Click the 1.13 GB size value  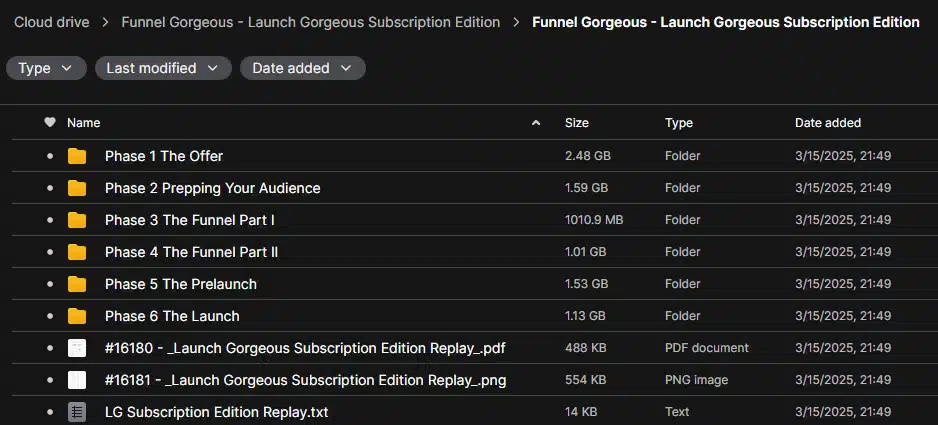pos(586,316)
